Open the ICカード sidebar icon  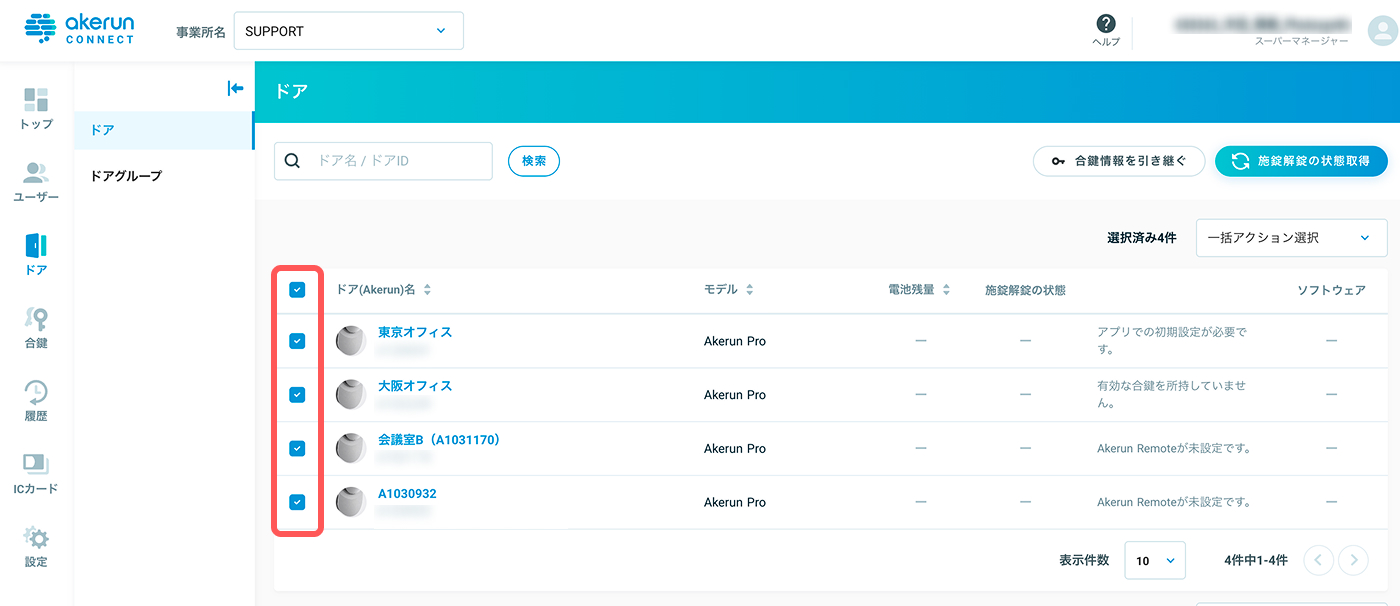click(36, 464)
